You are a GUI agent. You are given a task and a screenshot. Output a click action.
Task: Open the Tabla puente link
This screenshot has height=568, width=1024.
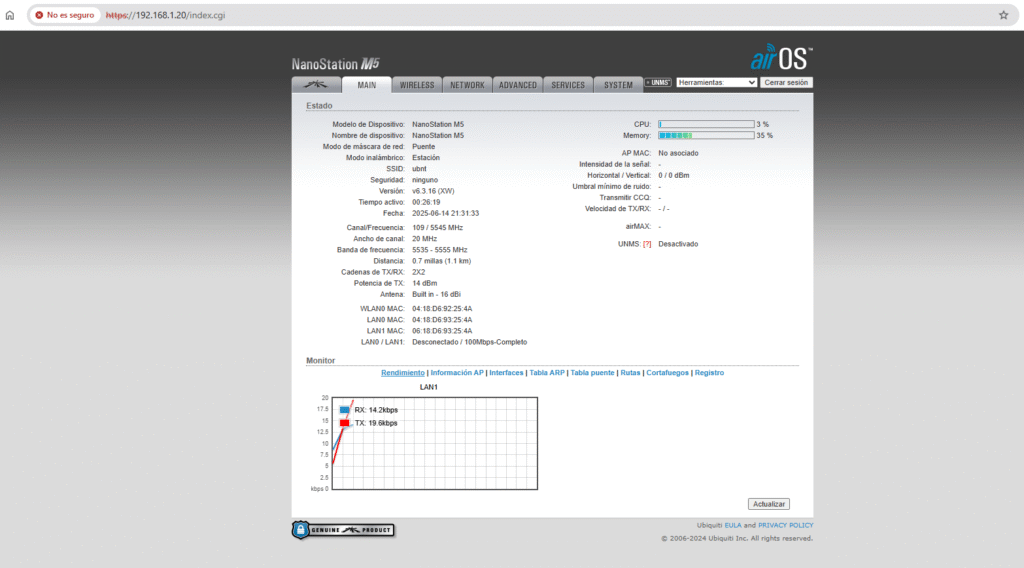[x=592, y=373]
